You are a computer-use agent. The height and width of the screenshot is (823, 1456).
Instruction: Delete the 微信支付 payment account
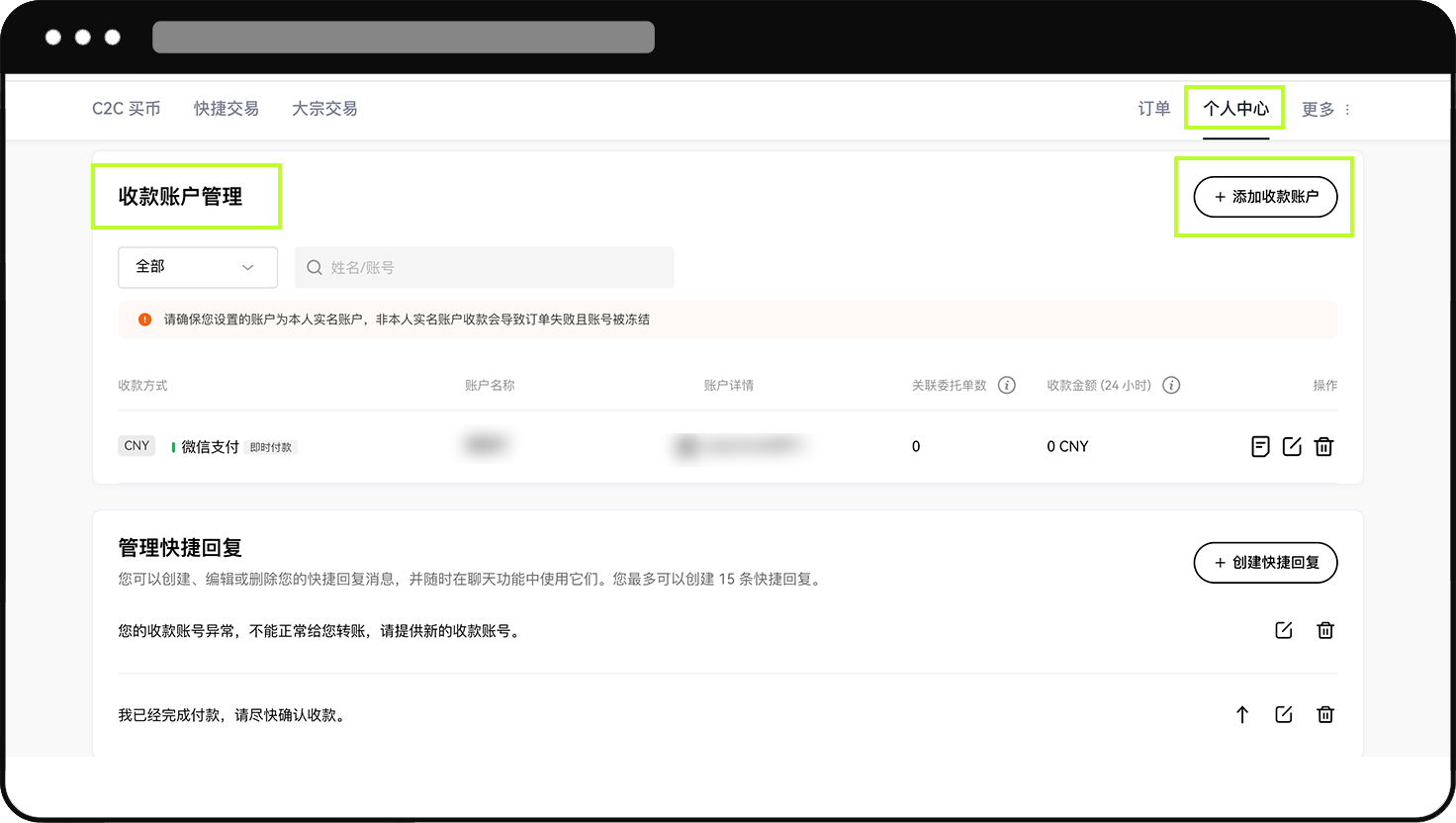click(1323, 446)
